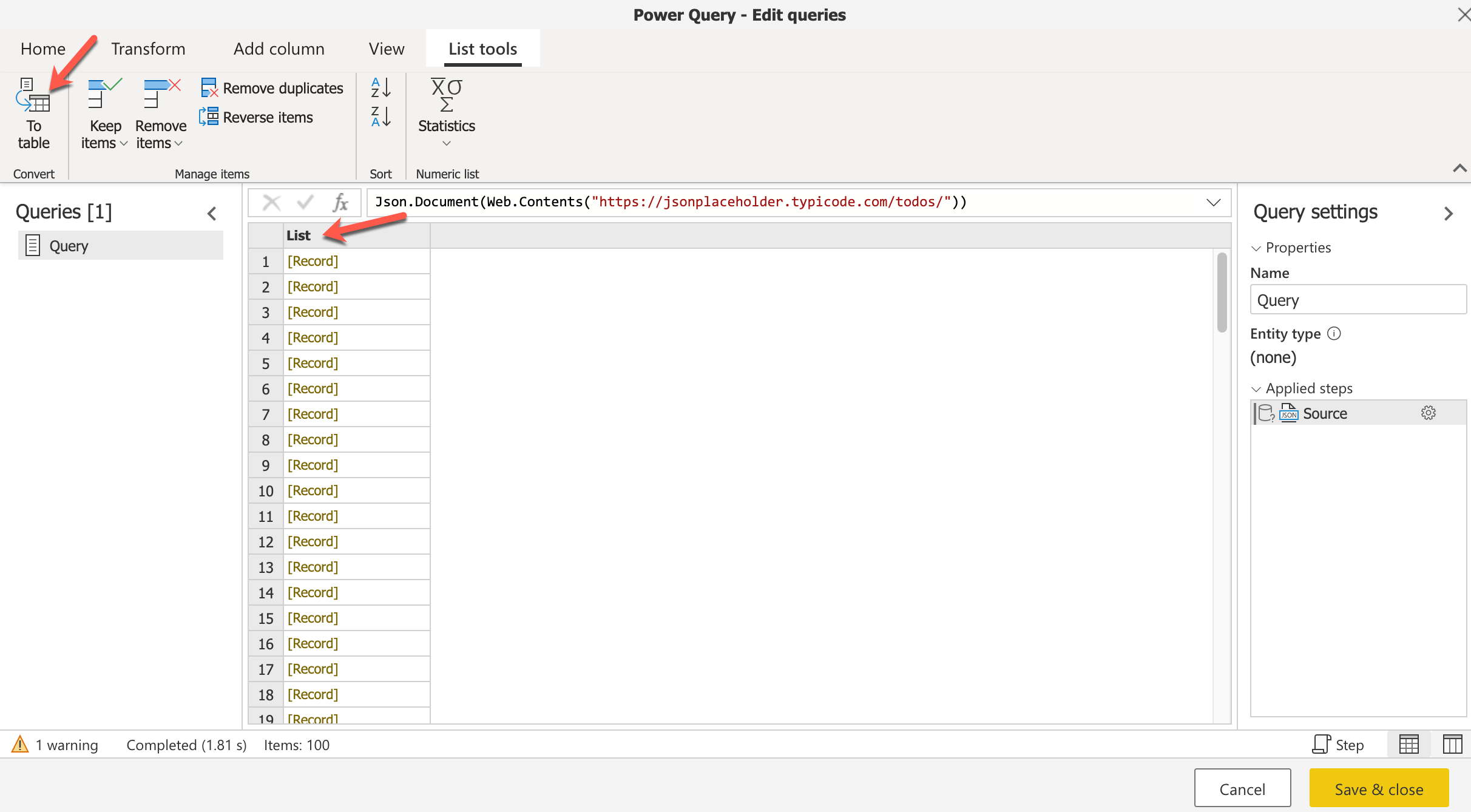Click the 1 warning status icon
The image size is (1471, 812).
tap(20, 745)
